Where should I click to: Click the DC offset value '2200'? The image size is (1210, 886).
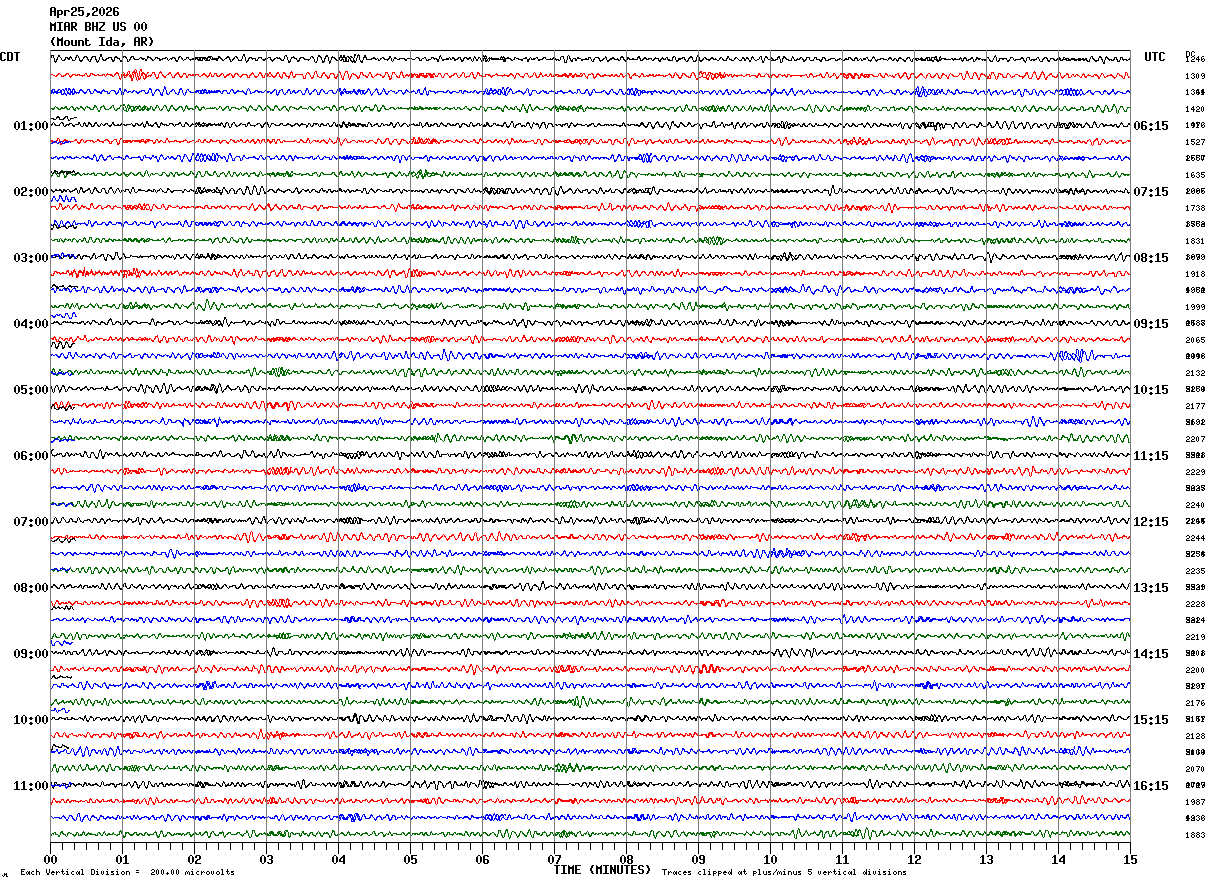click(x=1195, y=670)
